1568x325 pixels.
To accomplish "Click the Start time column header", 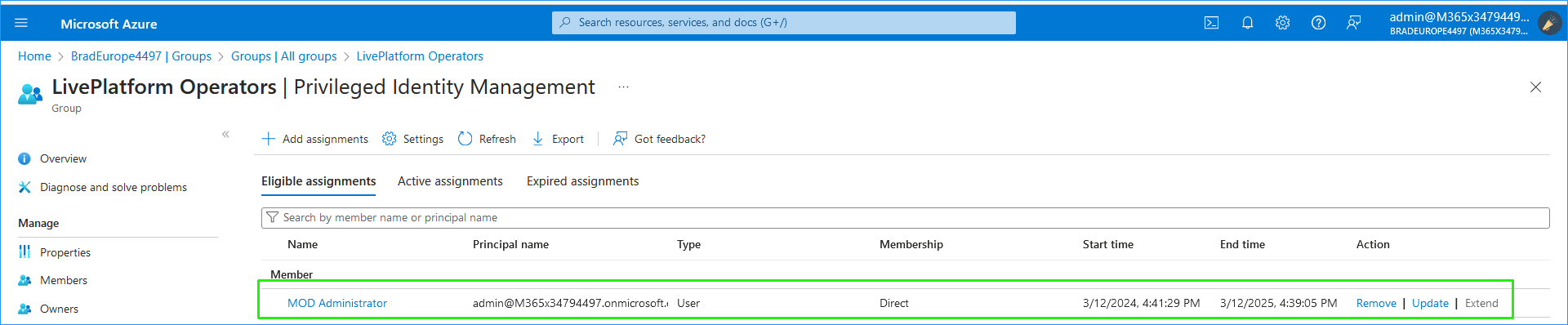I will click(x=1108, y=244).
